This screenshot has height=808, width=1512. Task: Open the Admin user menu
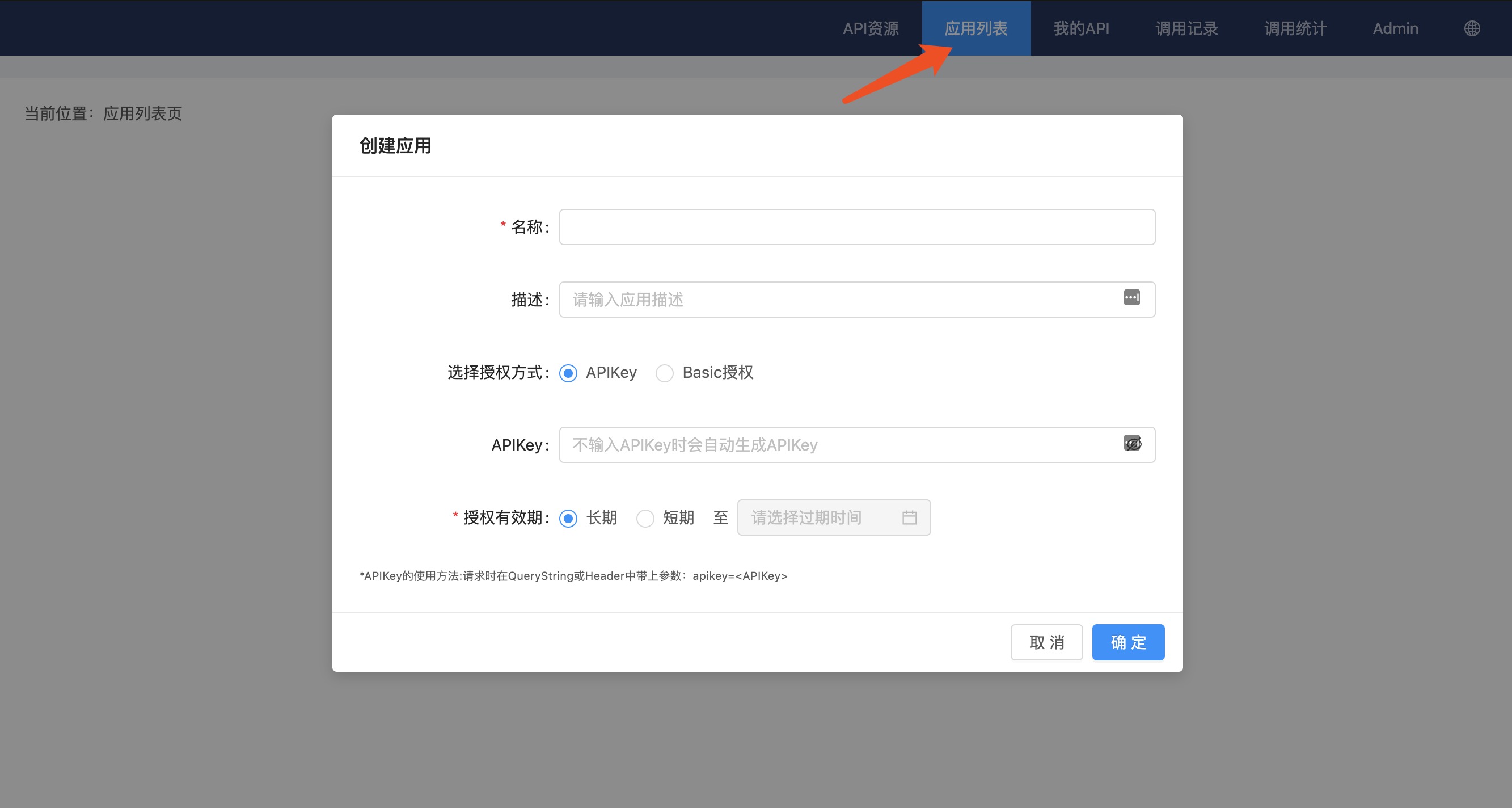click(1395, 28)
